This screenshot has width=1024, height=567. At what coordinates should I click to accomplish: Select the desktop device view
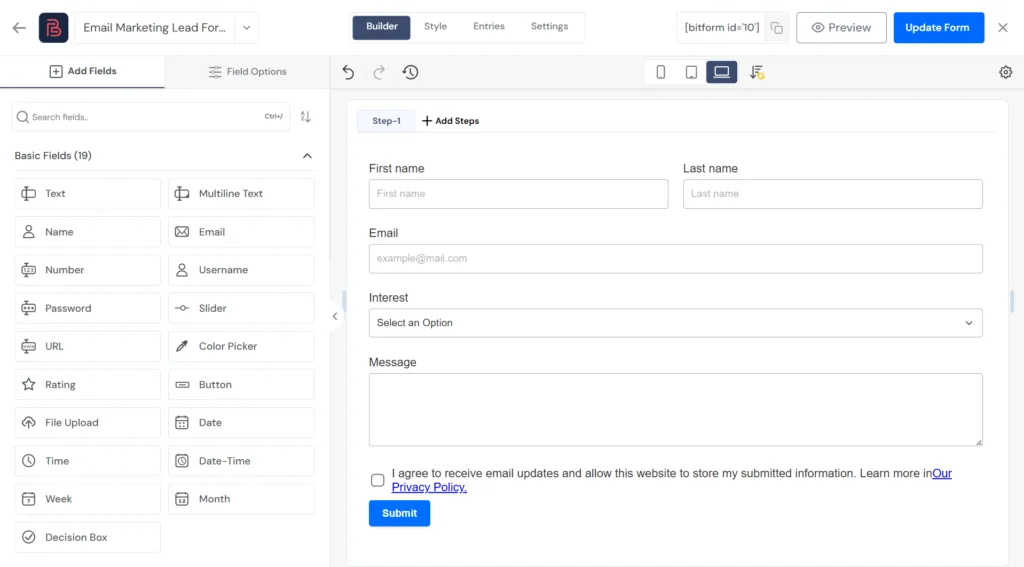coord(722,72)
